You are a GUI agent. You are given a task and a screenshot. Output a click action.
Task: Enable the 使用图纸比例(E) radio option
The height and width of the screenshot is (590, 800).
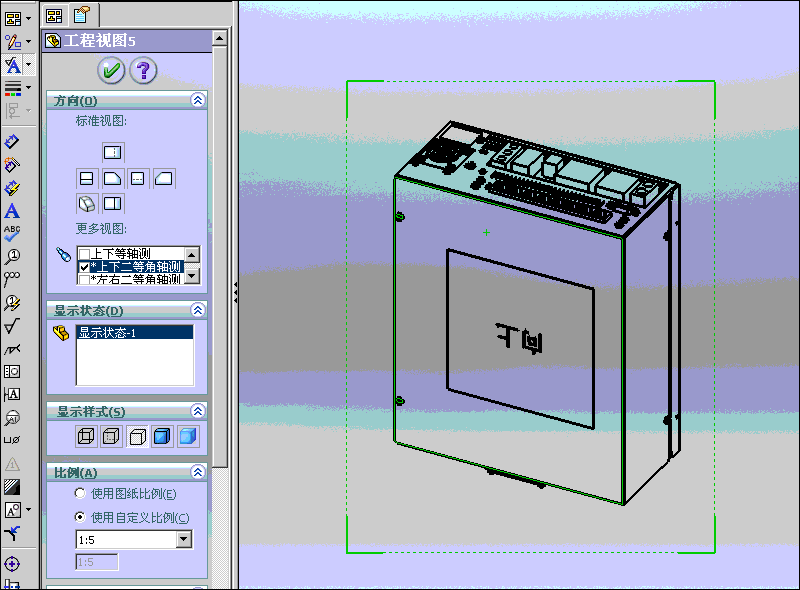[x=81, y=495]
